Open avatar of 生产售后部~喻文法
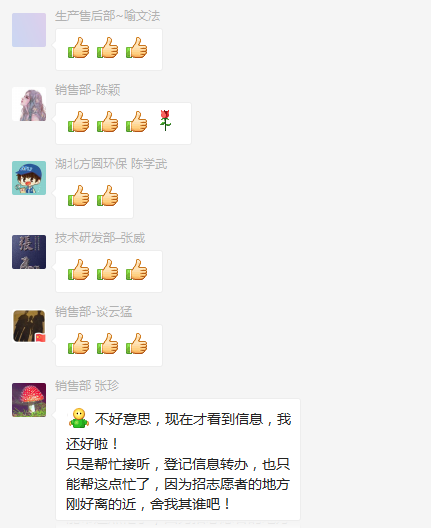 point(29,30)
